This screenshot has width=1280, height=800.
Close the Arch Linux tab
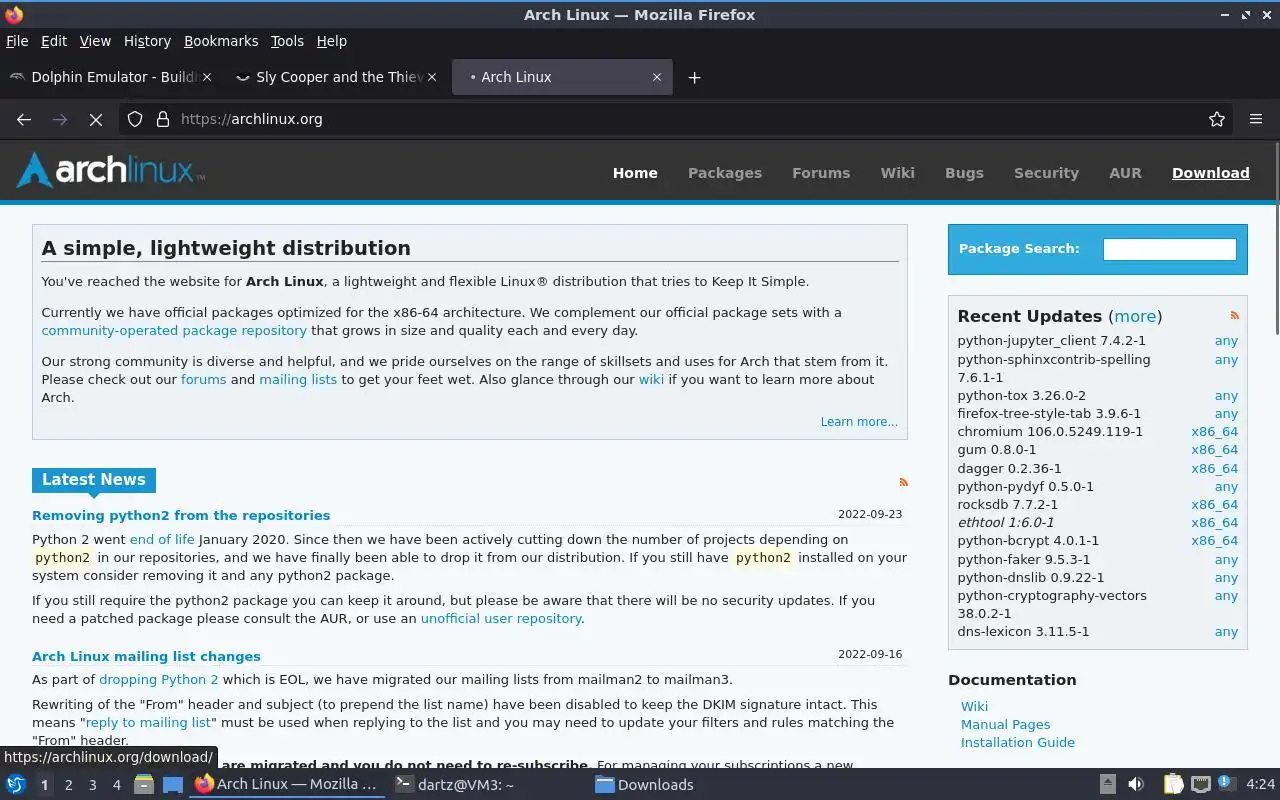(x=657, y=77)
